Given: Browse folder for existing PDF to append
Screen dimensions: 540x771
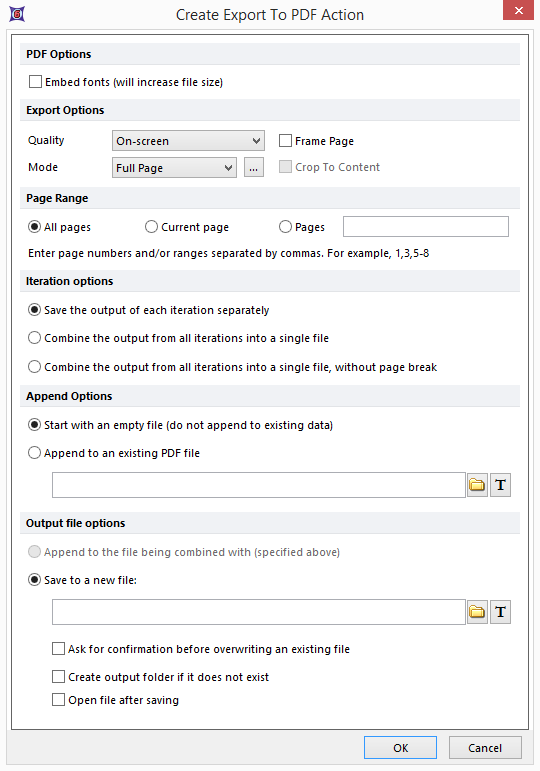Looking at the screenshot, I should tap(477, 485).
